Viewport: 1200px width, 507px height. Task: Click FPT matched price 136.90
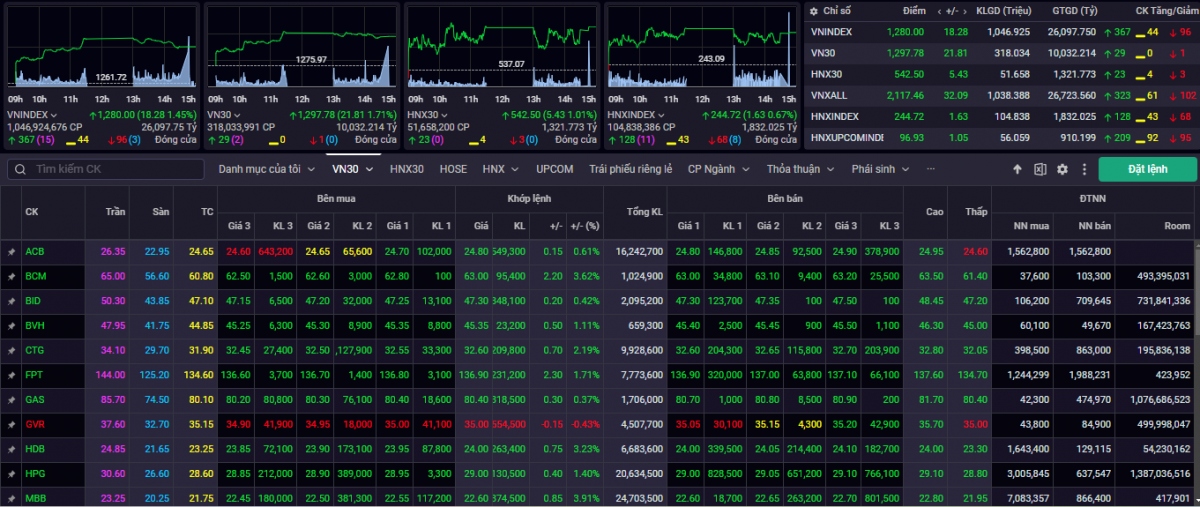(476, 374)
